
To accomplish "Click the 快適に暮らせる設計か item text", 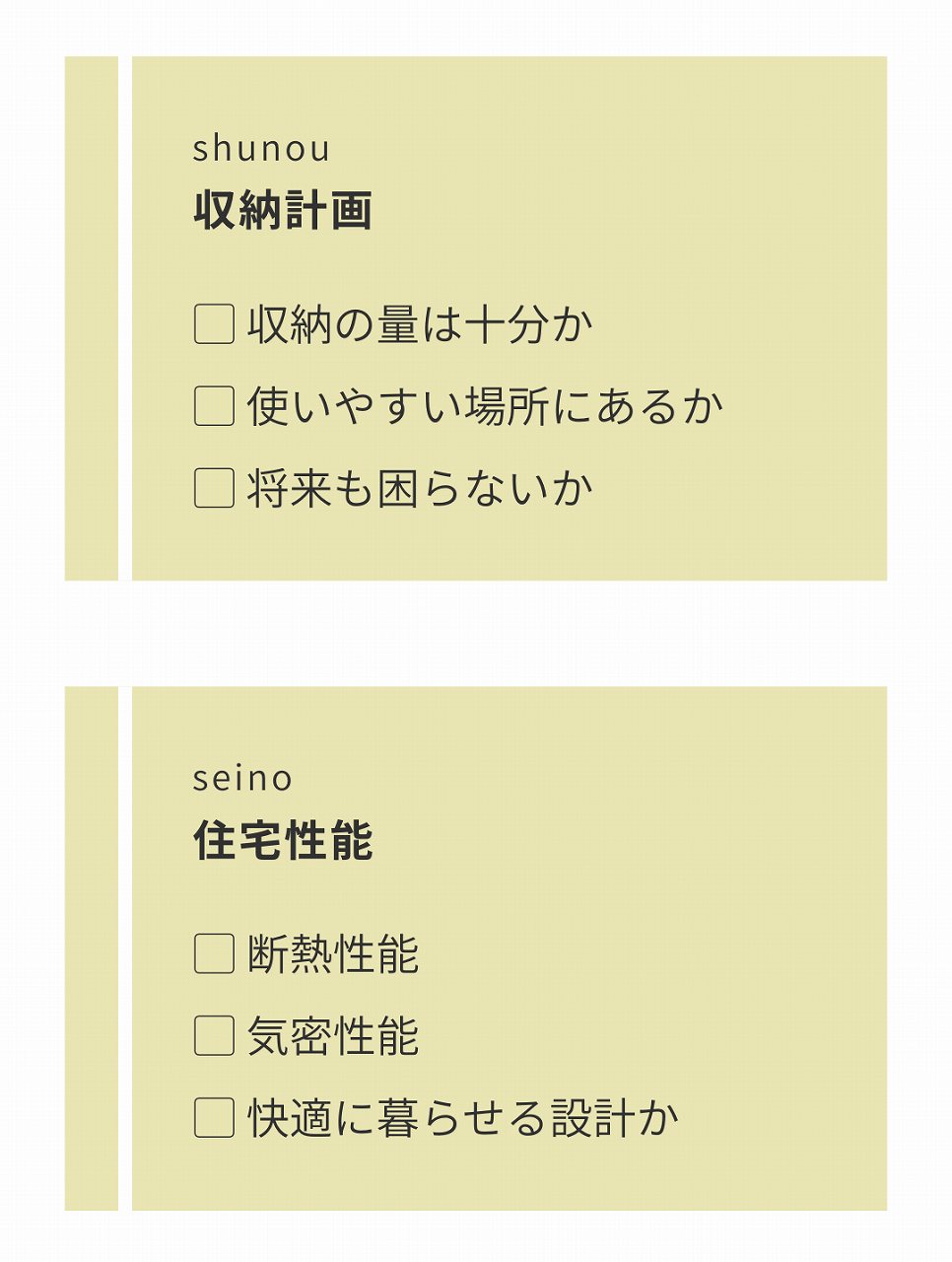I will pos(463,1118).
